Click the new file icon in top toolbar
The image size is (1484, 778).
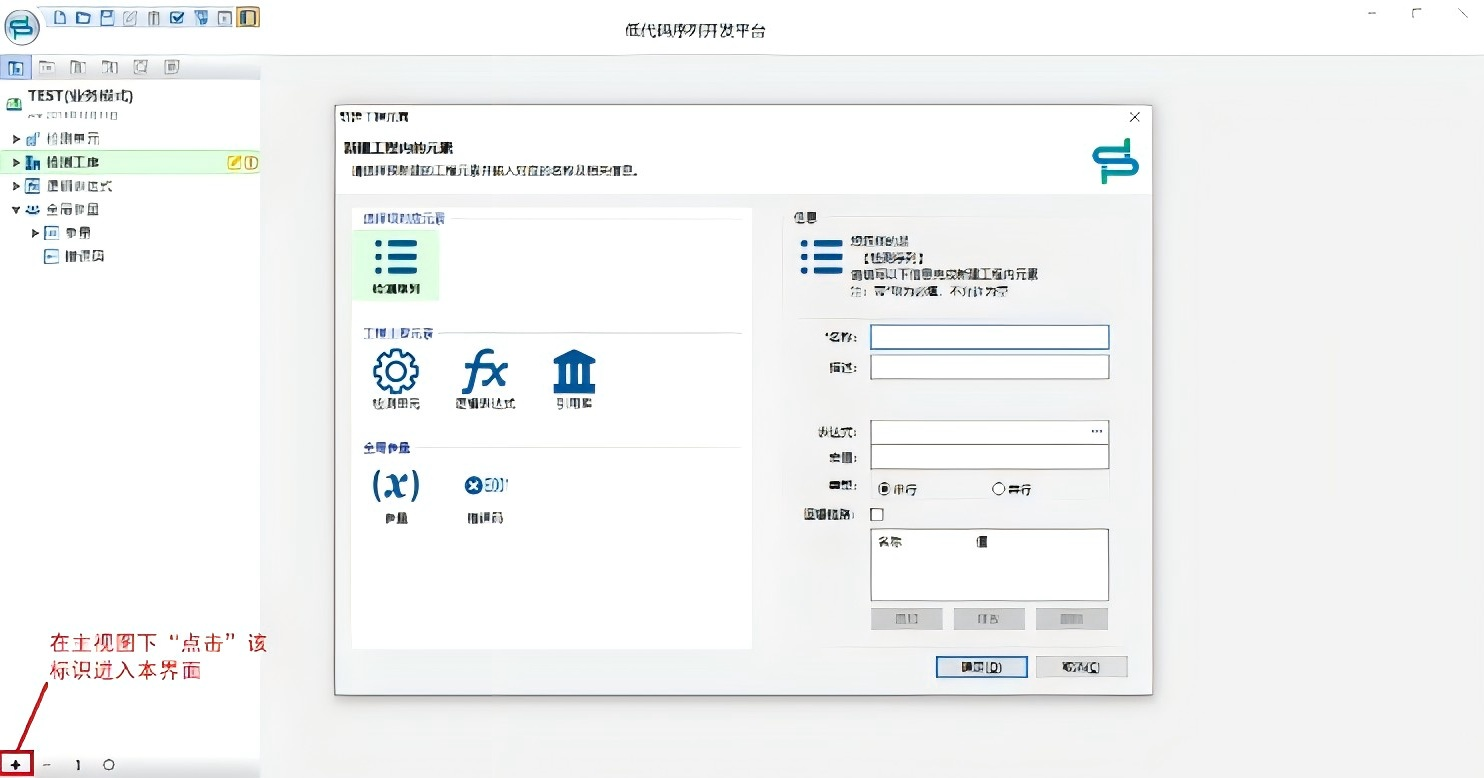(x=61, y=17)
